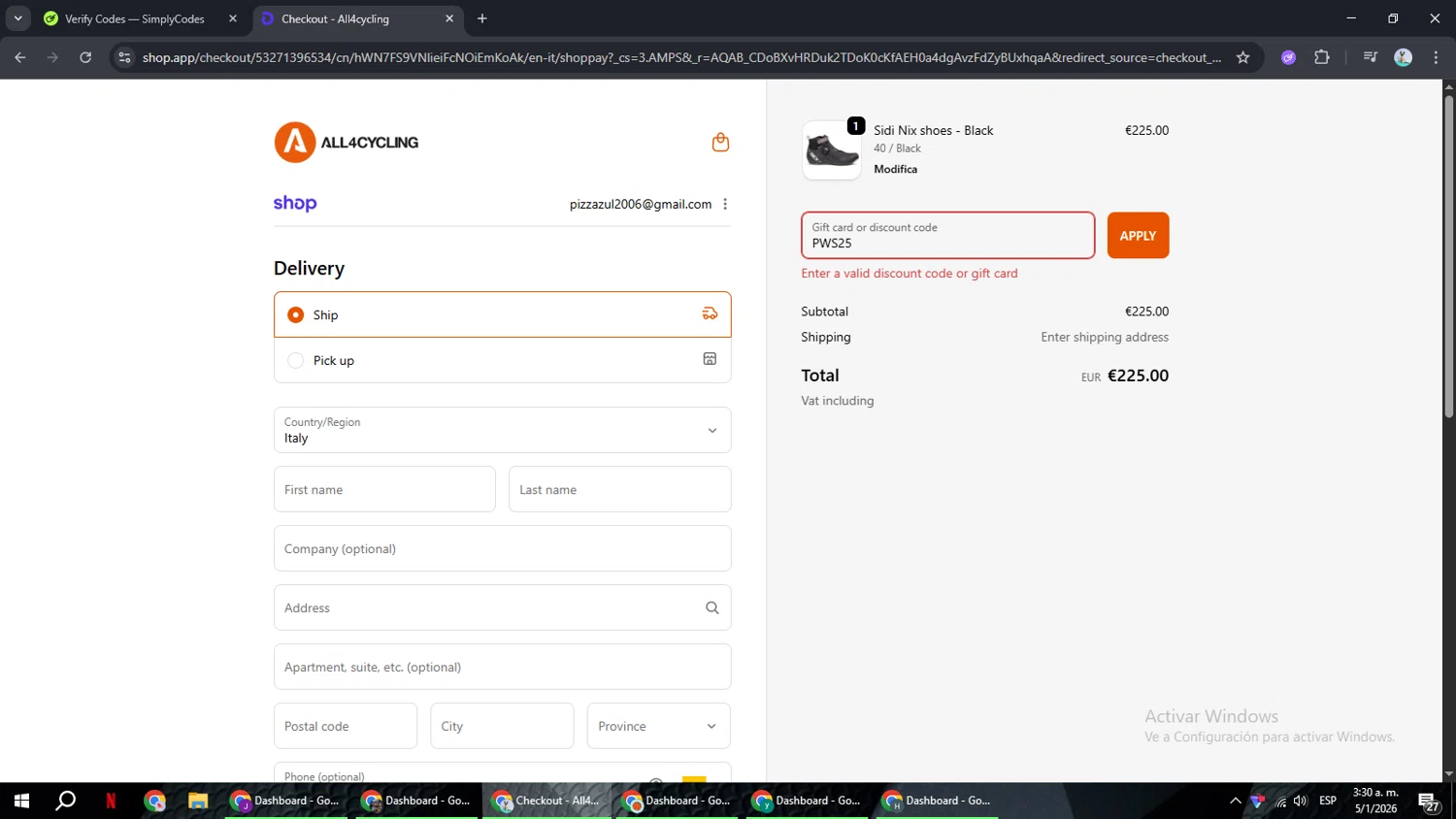Launch Netflix from the taskbar
The height and width of the screenshot is (819, 1456).
pyautogui.click(x=111, y=801)
